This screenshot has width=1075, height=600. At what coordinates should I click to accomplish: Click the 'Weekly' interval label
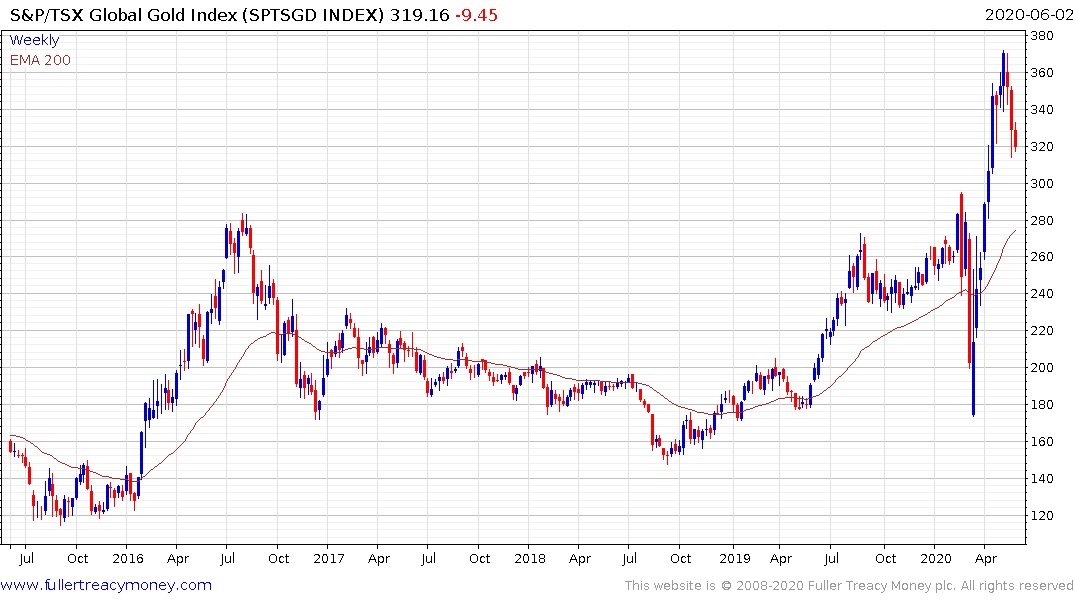[34, 40]
